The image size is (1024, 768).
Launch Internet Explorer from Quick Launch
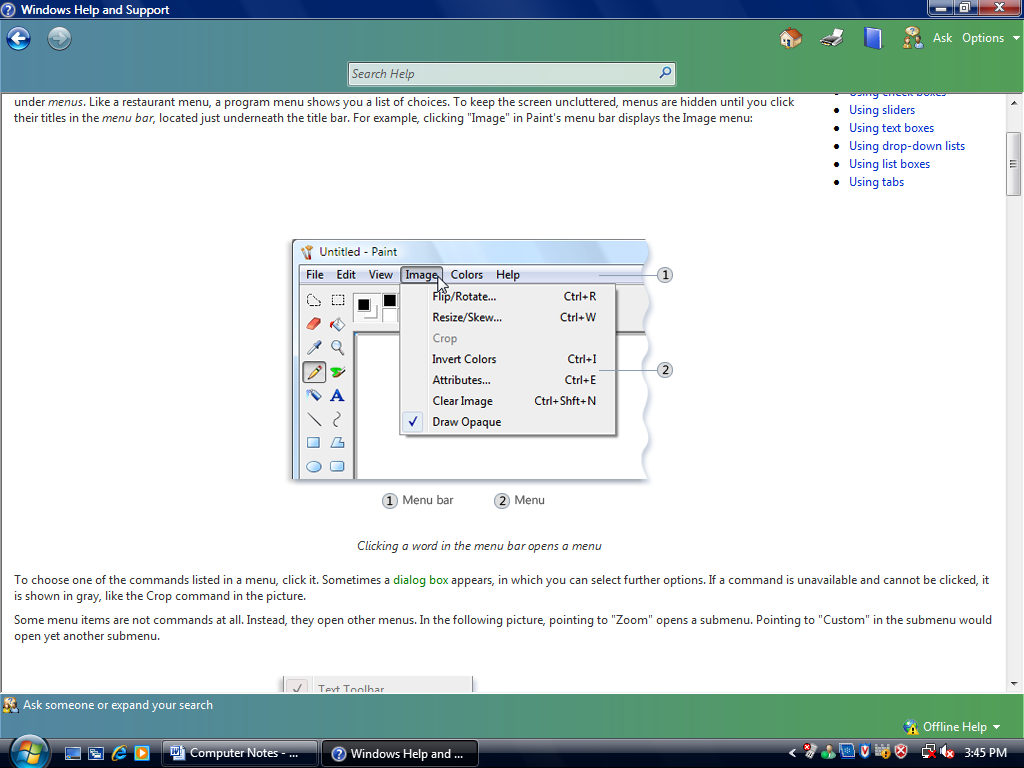tap(119, 753)
